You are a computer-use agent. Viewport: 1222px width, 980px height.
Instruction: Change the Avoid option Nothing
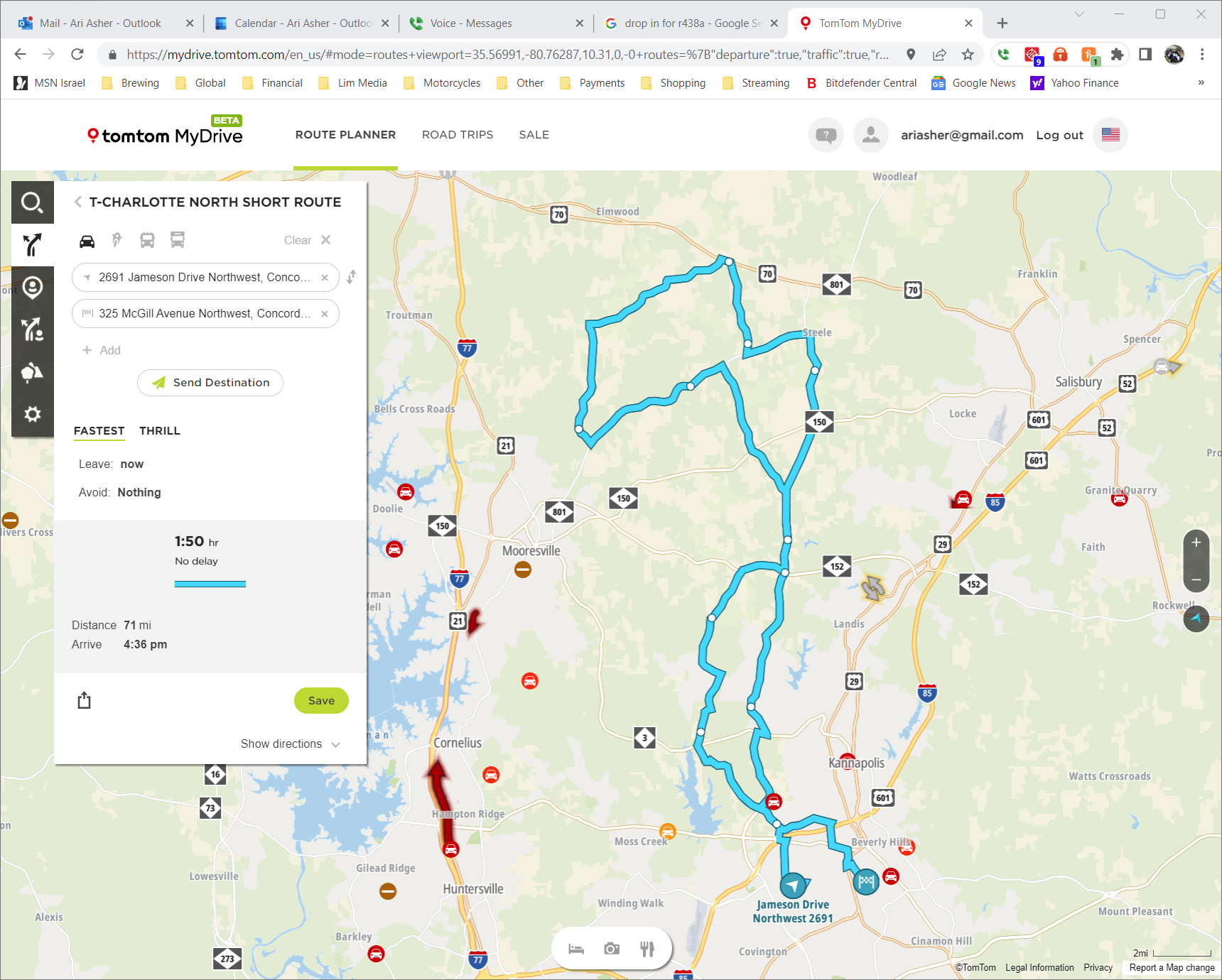point(139,493)
